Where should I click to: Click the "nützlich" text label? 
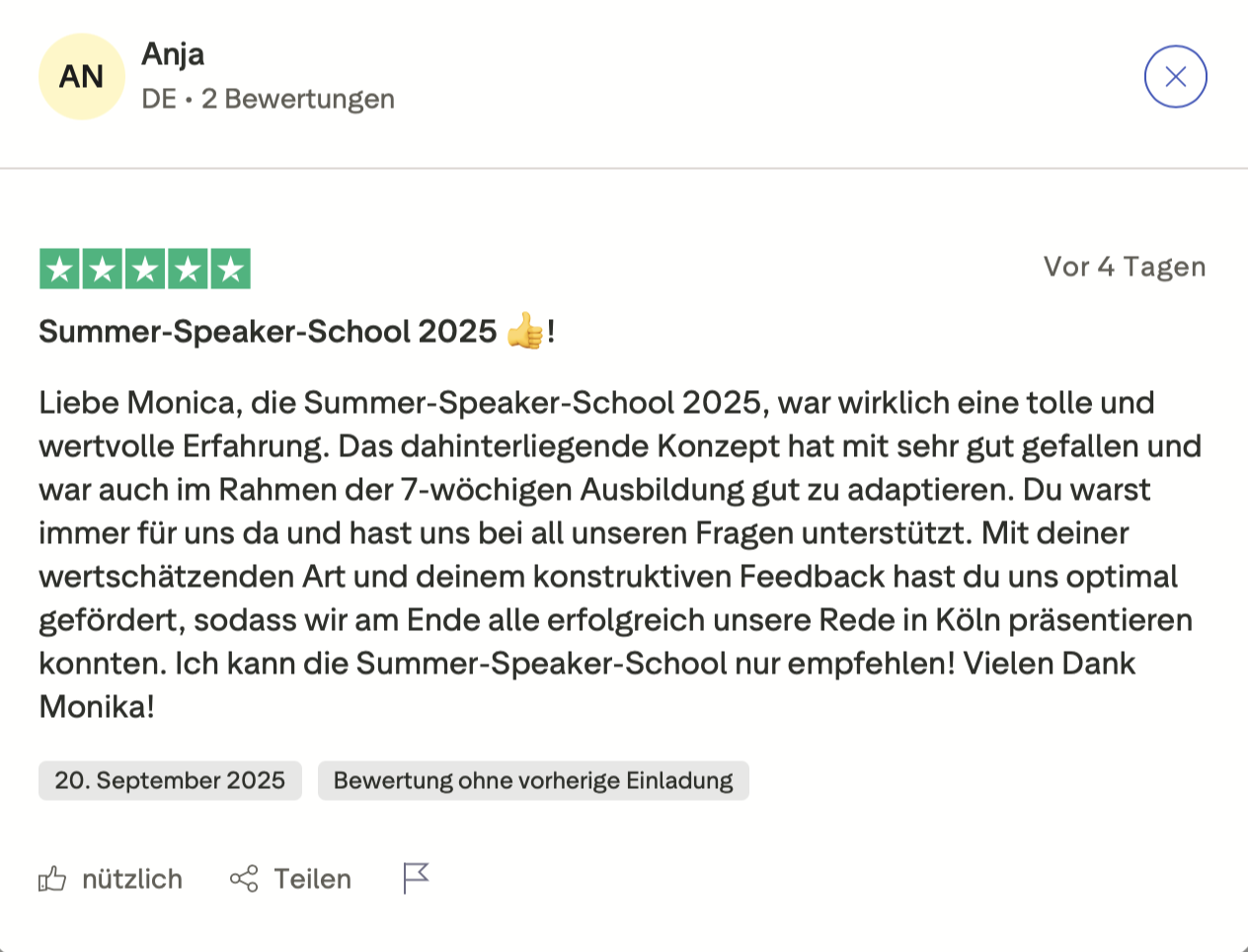(x=132, y=879)
